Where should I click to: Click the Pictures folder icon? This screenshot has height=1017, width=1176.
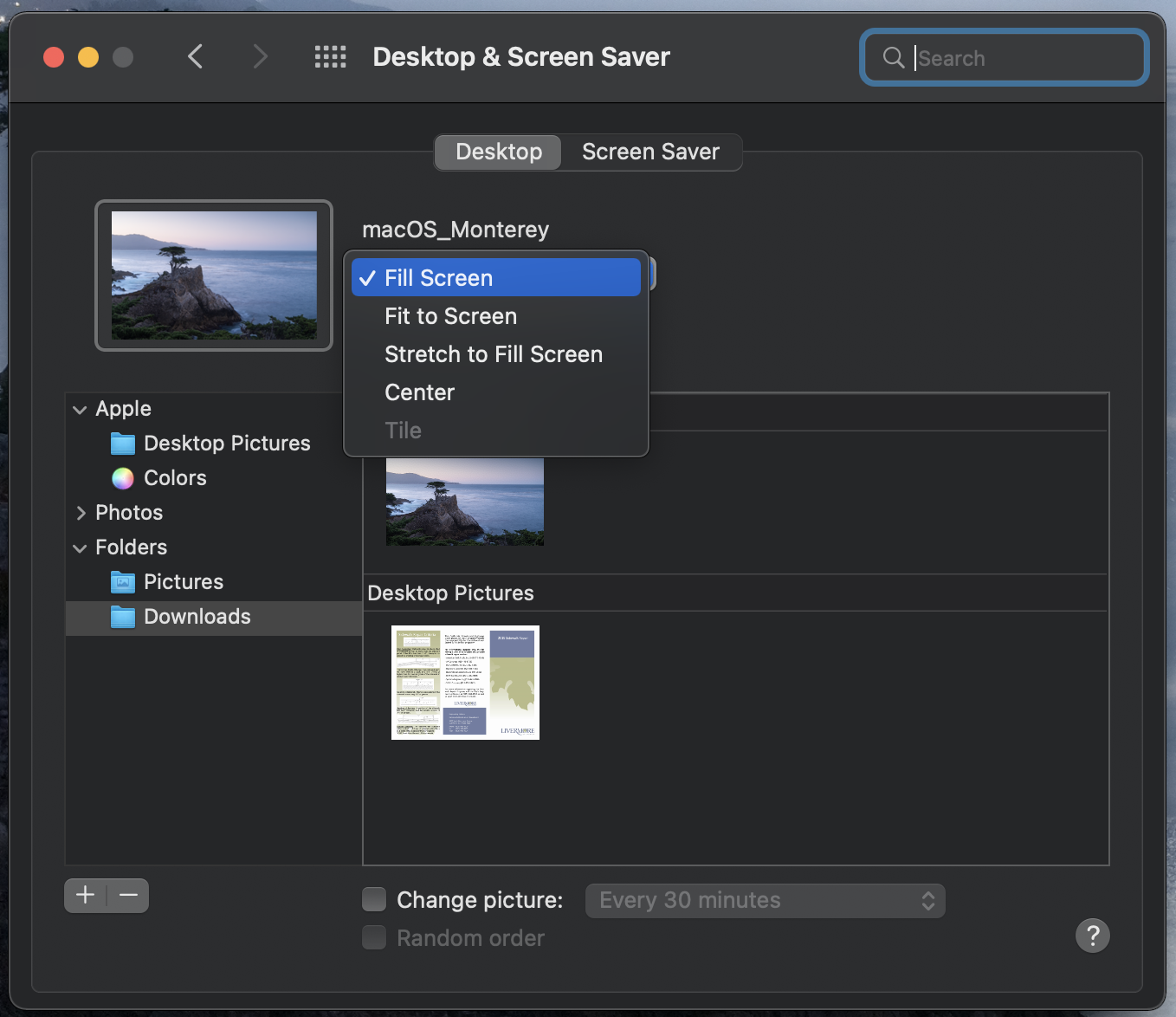[123, 582]
